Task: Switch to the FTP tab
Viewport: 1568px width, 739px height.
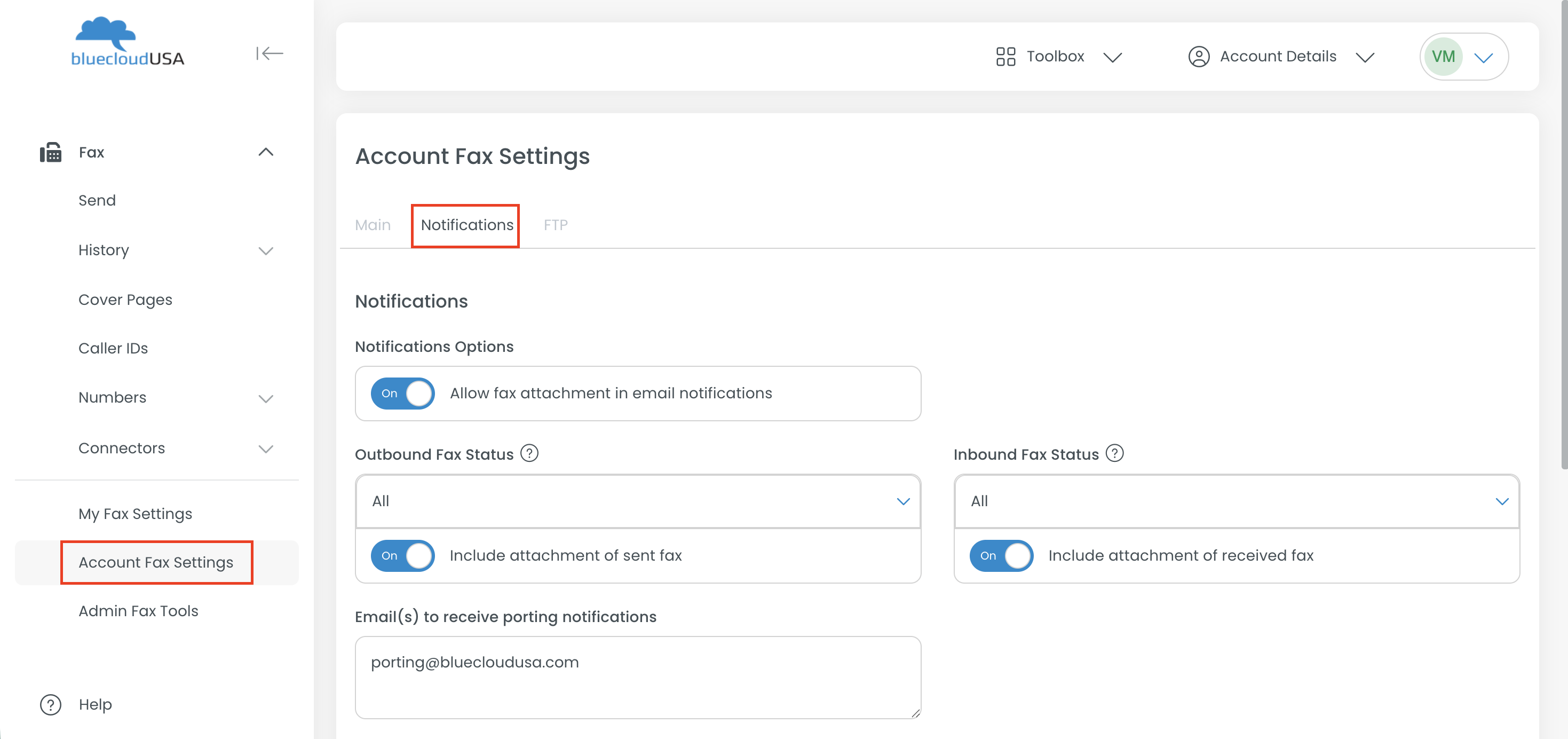Action: 555,225
